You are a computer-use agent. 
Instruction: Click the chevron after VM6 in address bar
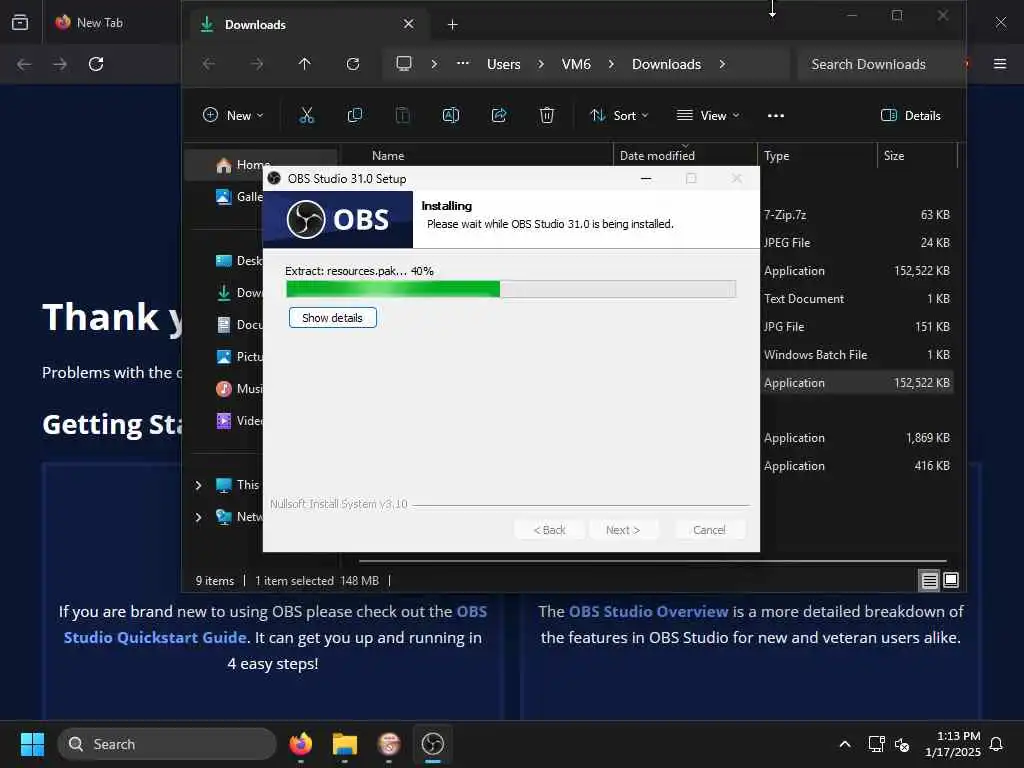point(611,64)
